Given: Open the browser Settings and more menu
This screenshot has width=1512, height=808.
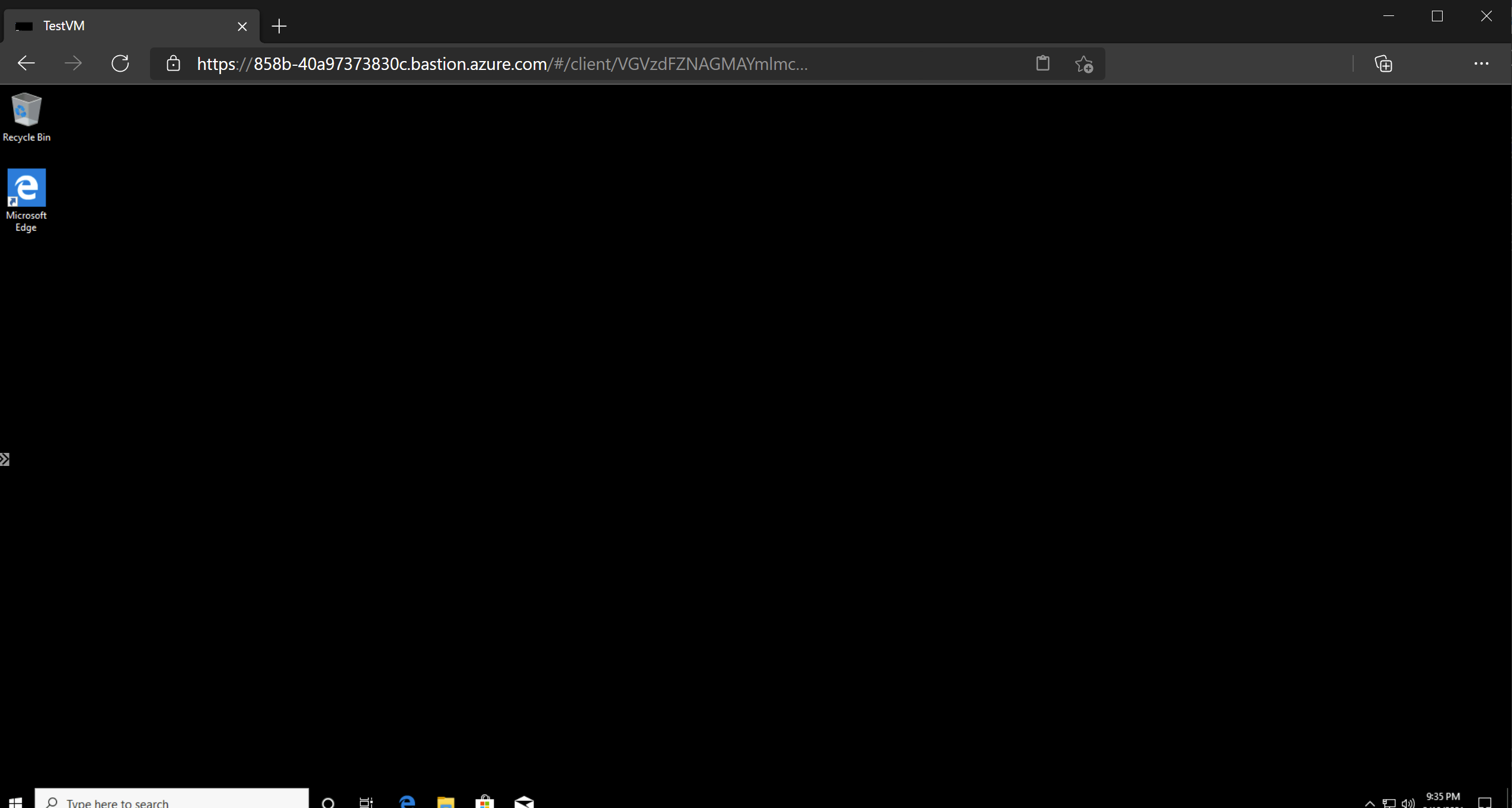Looking at the screenshot, I should 1481,63.
